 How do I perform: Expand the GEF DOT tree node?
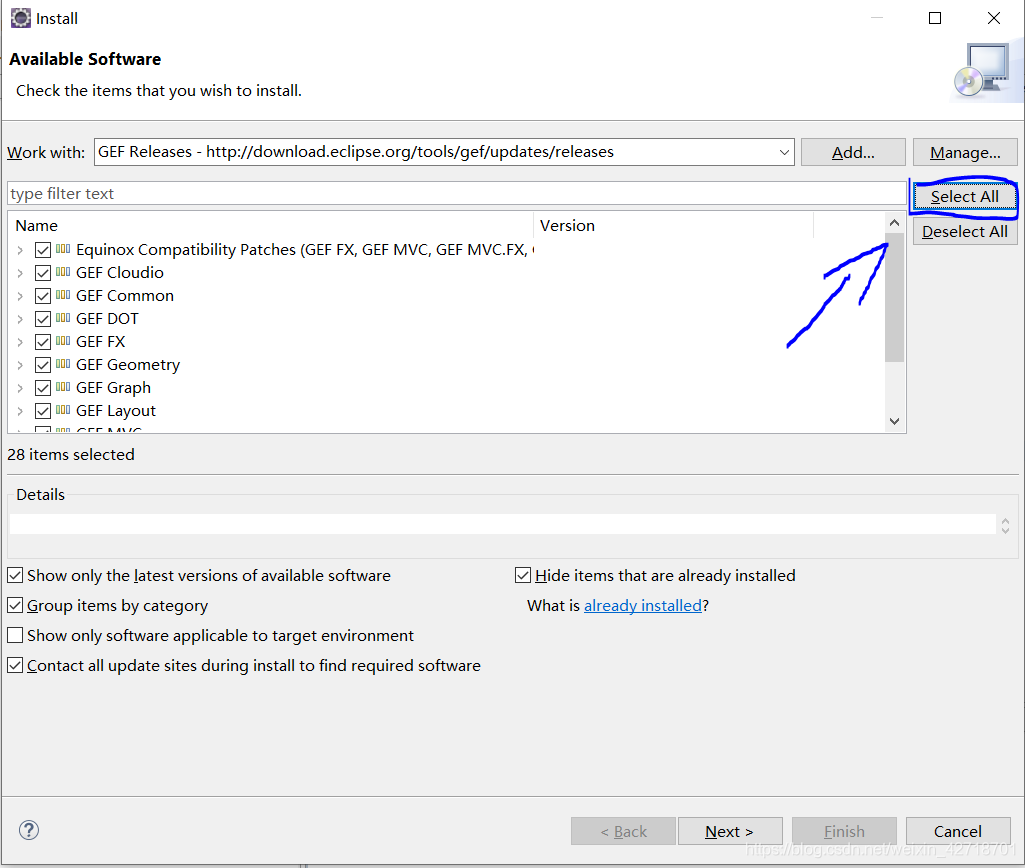pos(20,319)
